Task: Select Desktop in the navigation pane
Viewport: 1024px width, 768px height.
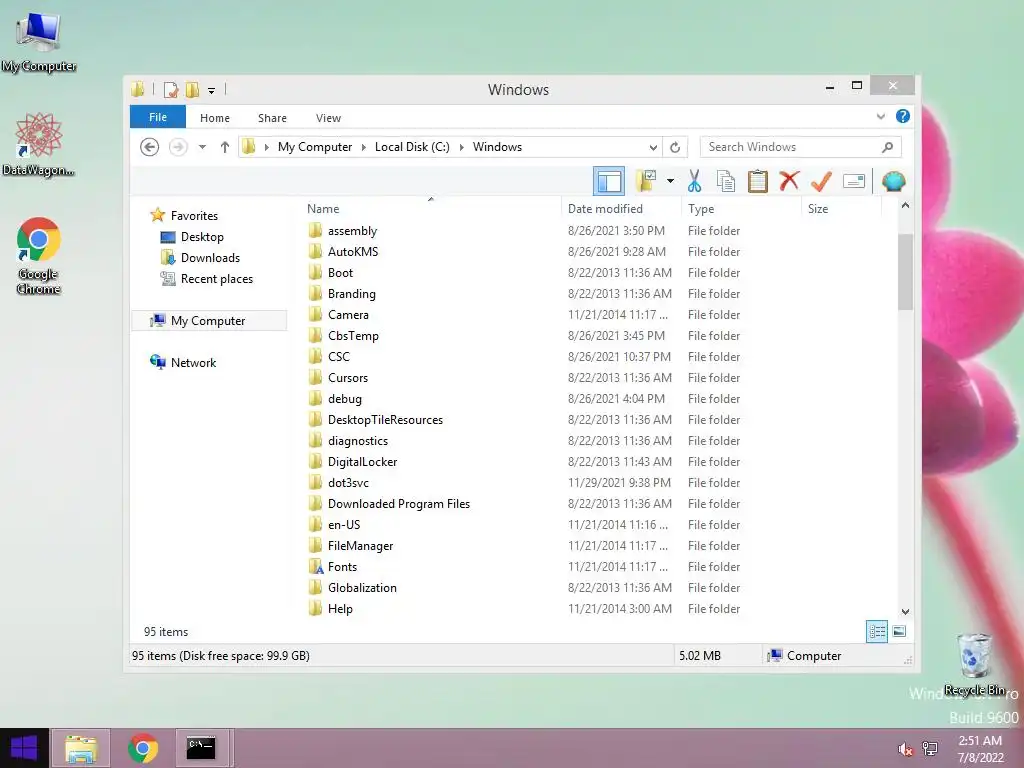Action: click(202, 236)
